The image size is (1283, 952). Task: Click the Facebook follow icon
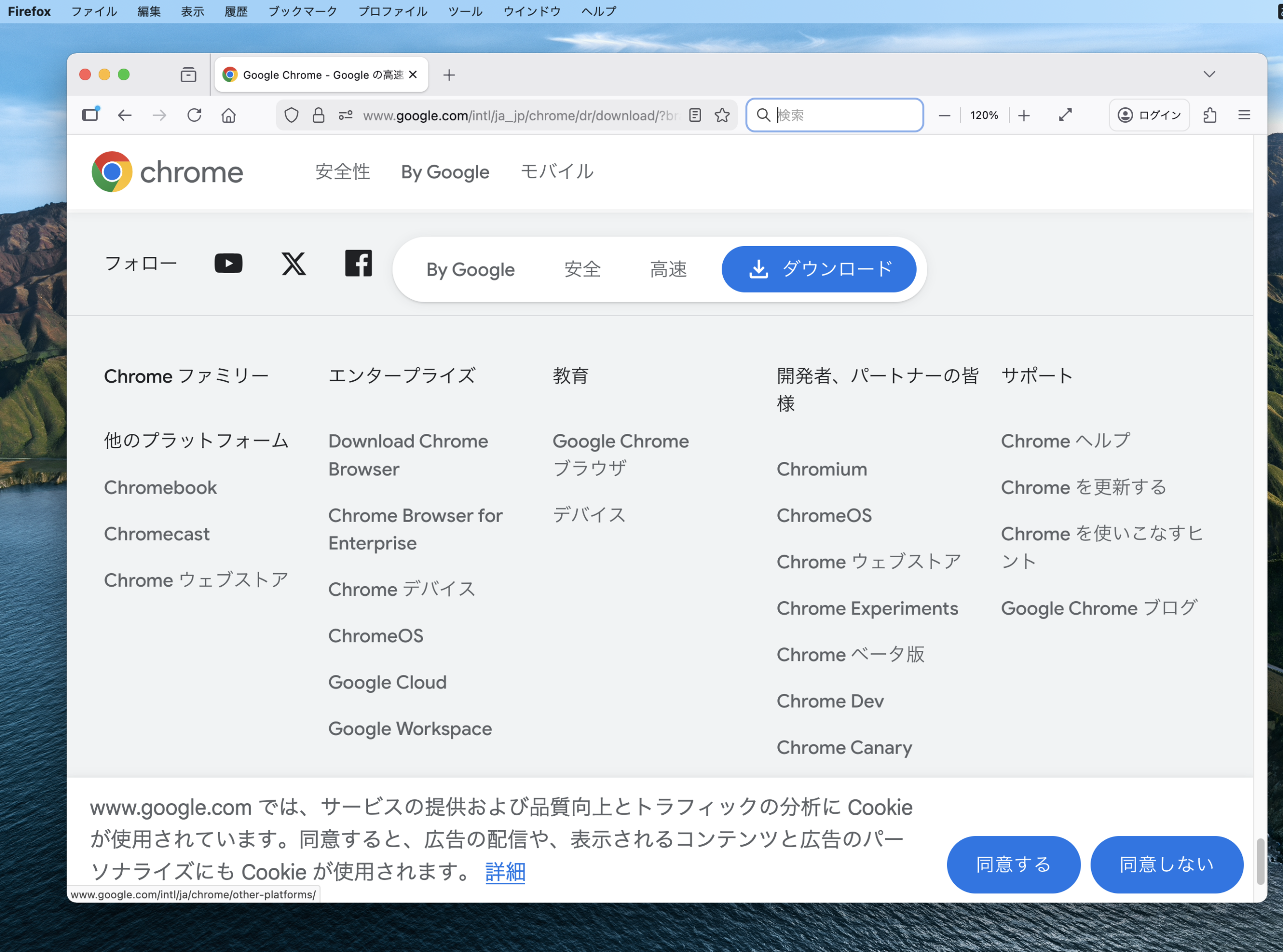pyautogui.click(x=358, y=264)
